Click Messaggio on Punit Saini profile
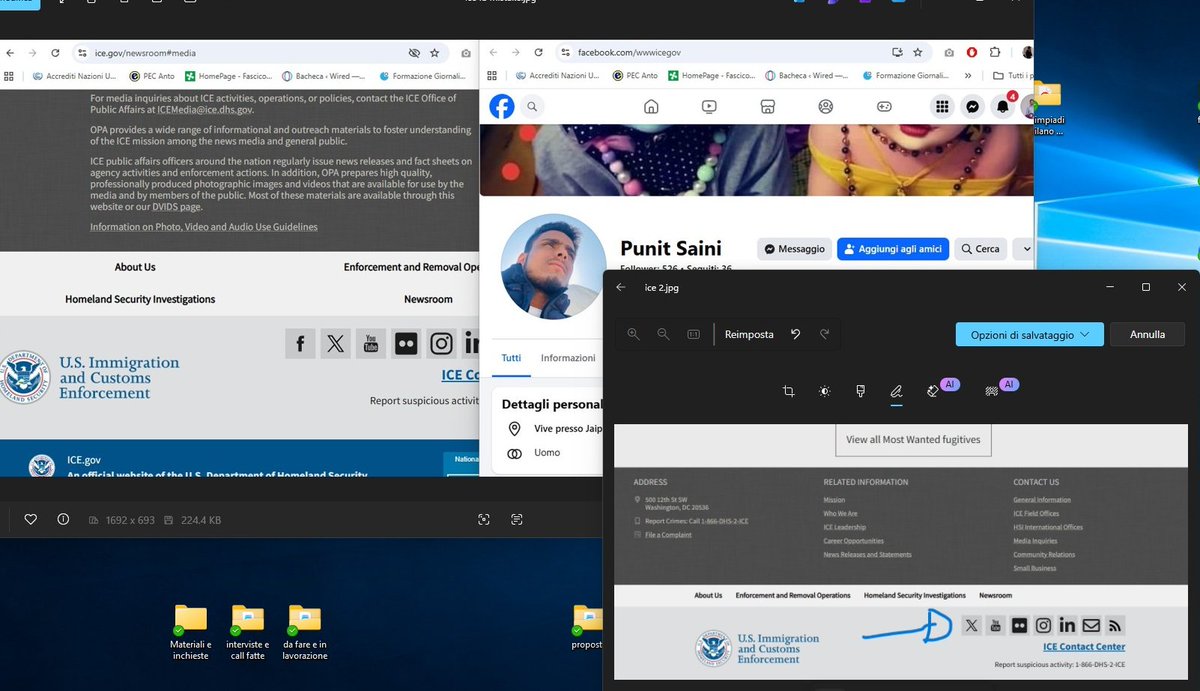This screenshot has height=691, width=1200. [x=794, y=249]
